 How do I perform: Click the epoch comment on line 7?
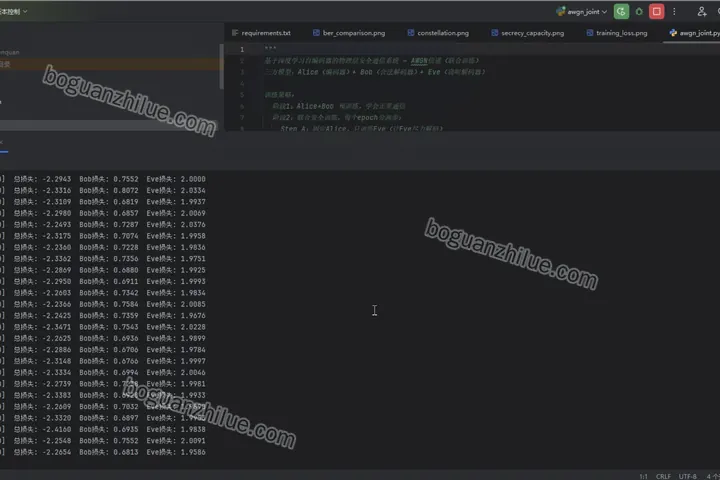337,118
